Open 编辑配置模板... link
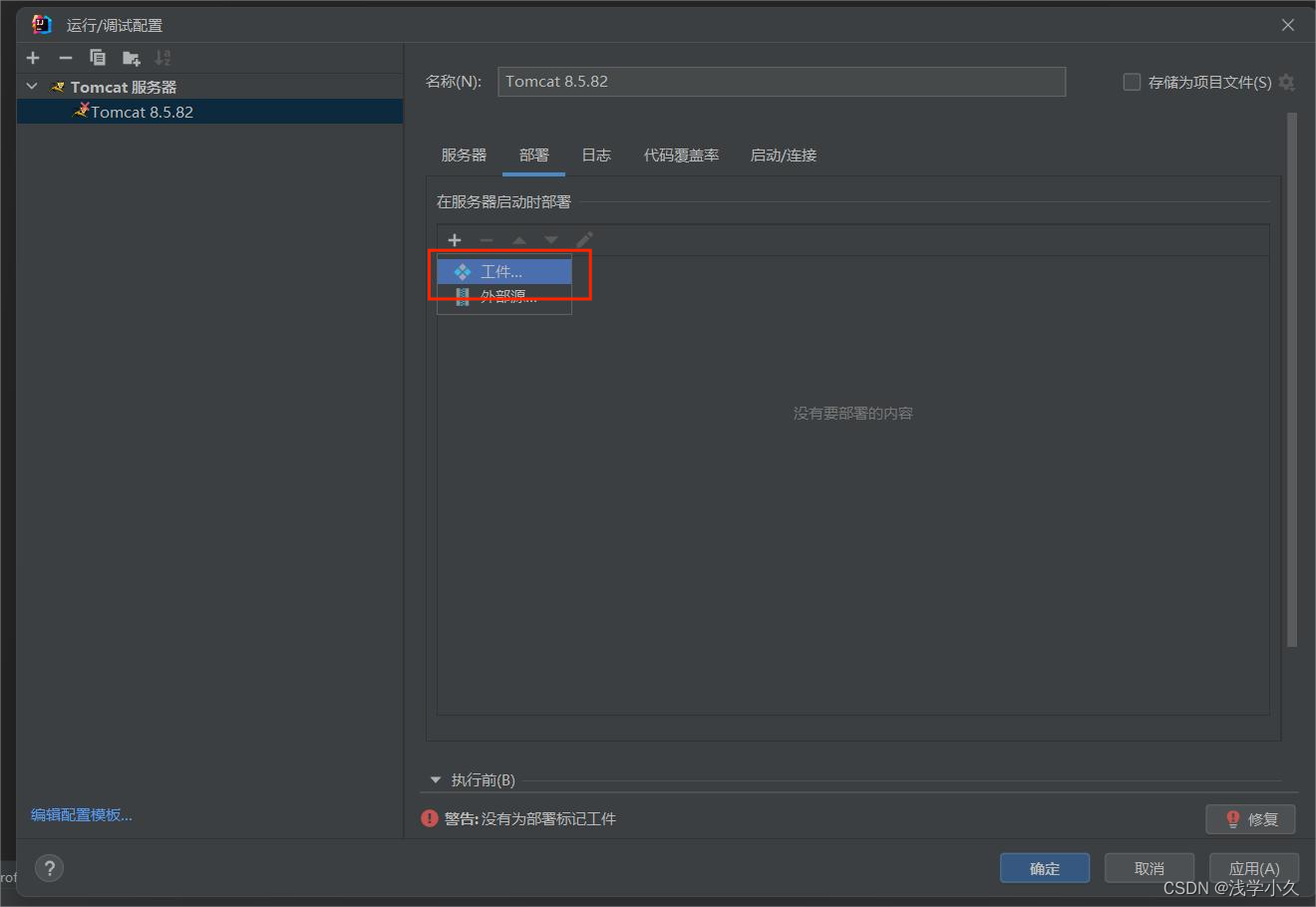 click(x=82, y=815)
